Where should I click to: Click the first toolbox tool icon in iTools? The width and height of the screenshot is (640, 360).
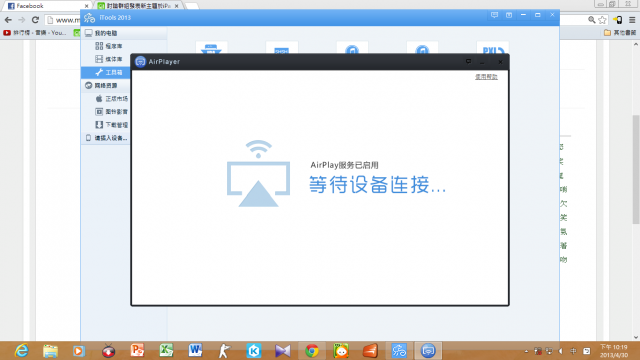point(211,48)
